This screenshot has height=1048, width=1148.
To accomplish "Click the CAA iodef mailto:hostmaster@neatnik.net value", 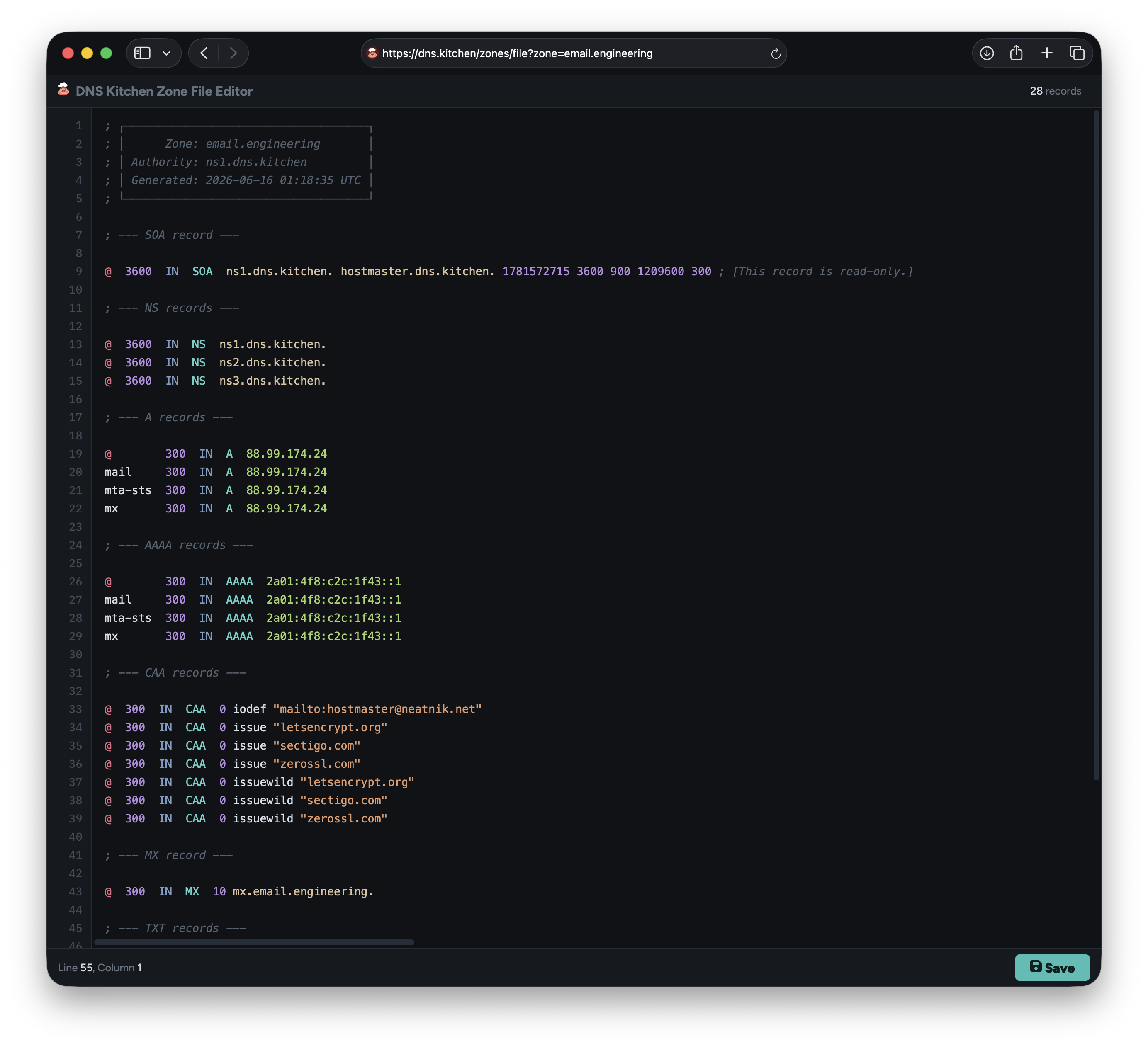I will coord(377,709).
